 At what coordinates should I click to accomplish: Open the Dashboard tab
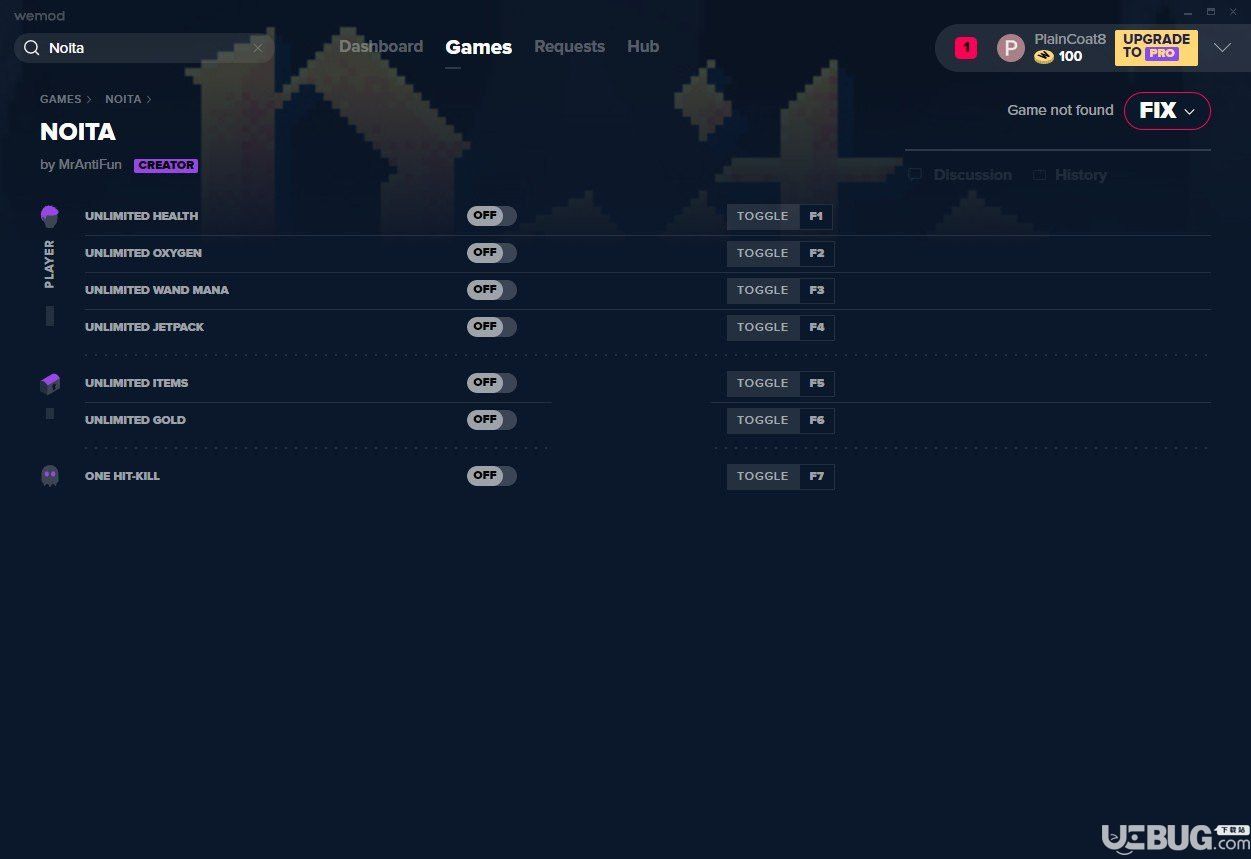pyautogui.click(x=381, y=46)
